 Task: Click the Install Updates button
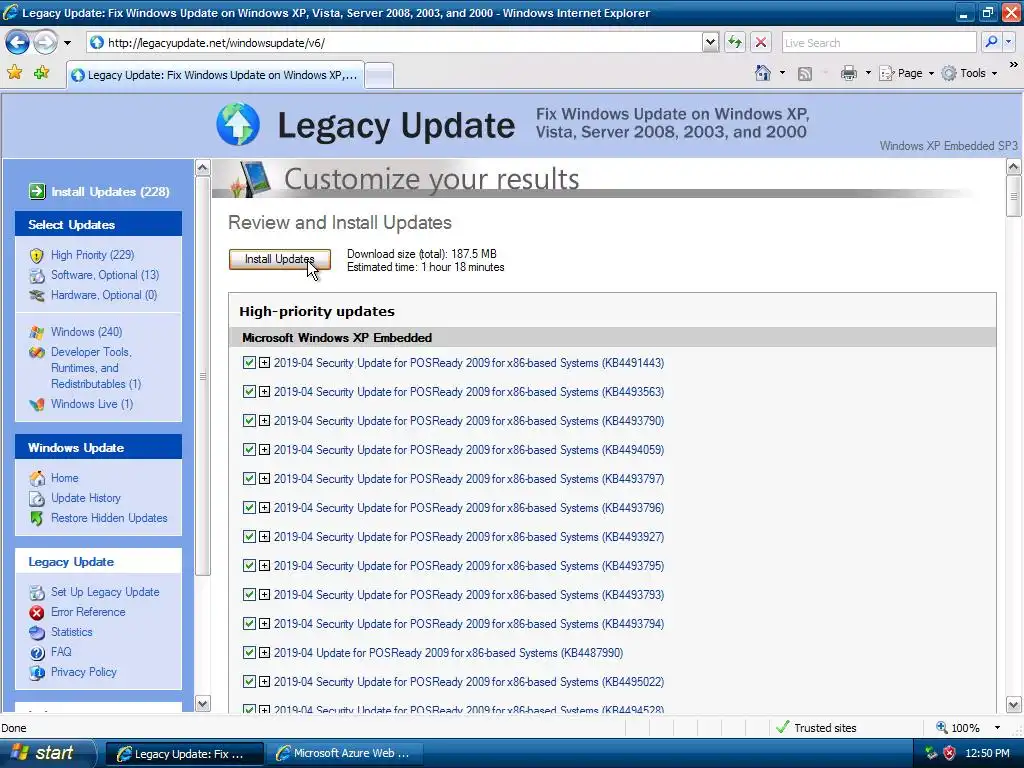point(280,259)
